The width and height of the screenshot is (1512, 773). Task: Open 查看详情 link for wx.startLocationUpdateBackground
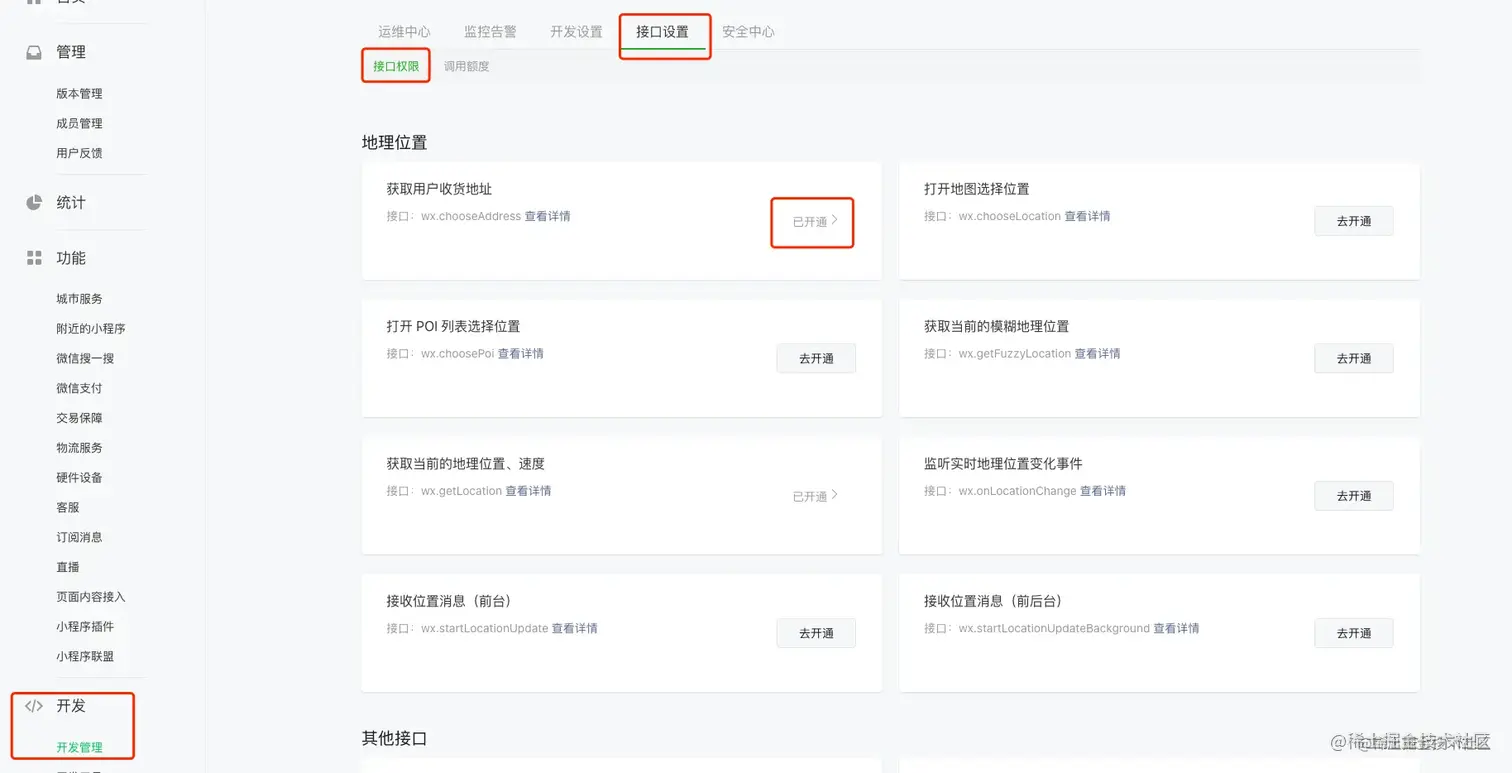(1176, 629)
